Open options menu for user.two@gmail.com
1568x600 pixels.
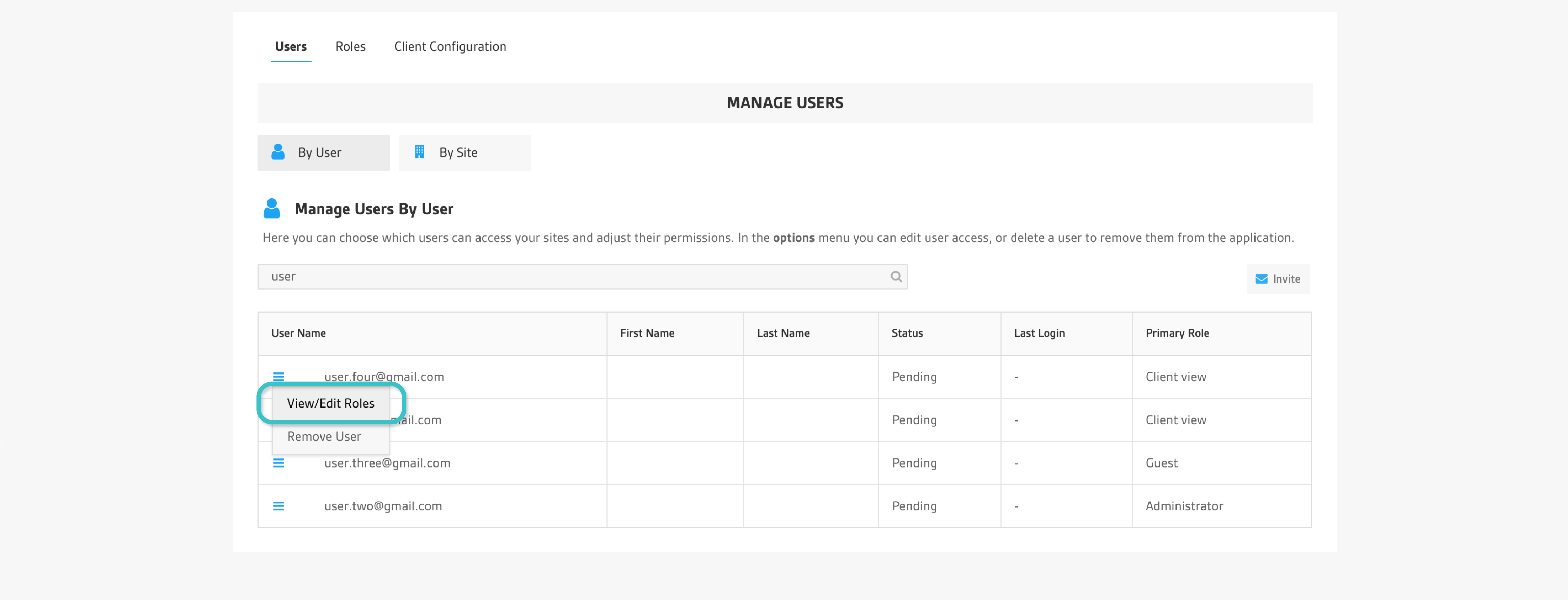click(278, 506)
